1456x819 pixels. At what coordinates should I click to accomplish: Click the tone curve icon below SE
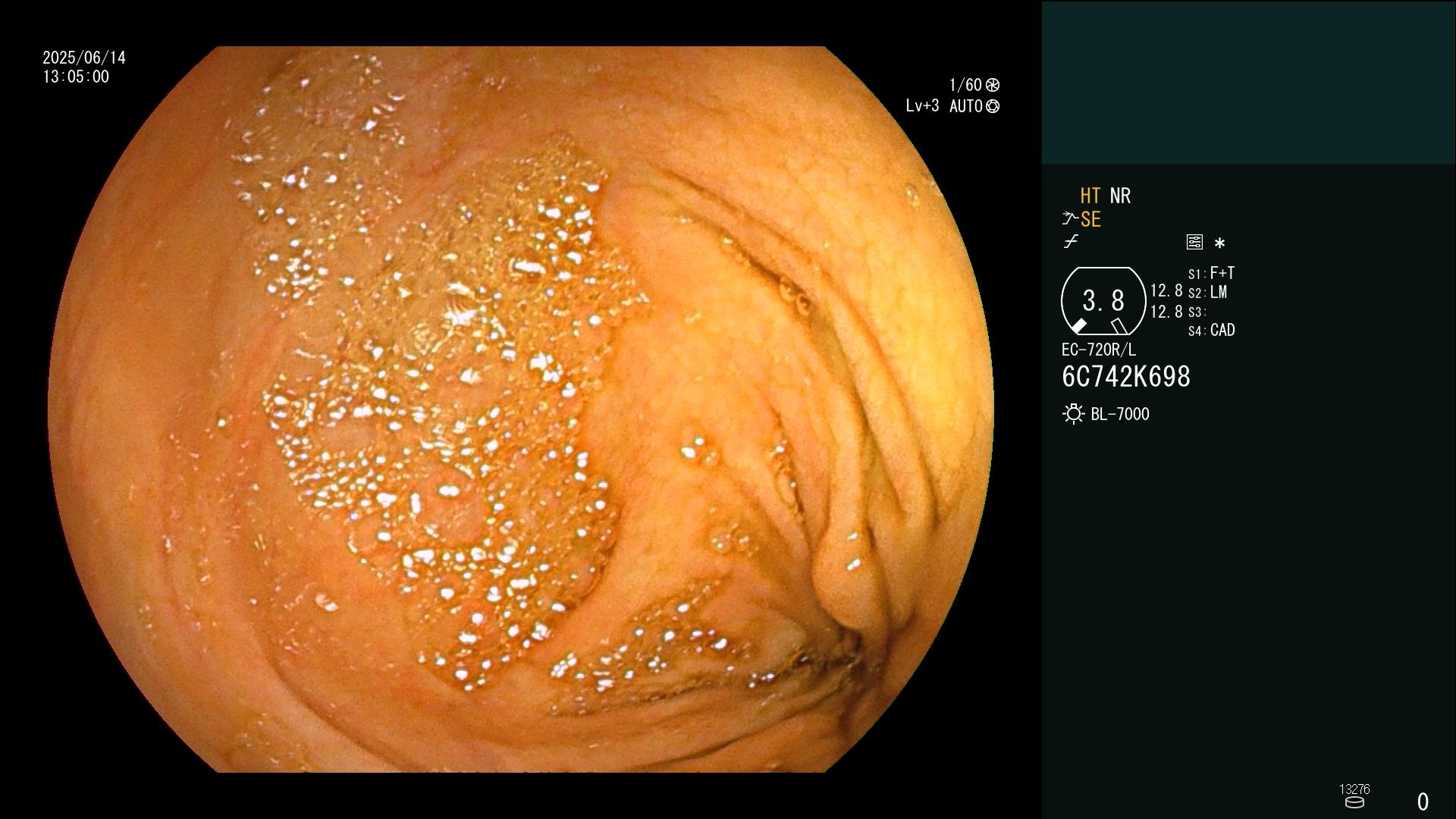[x=1071, y=242]
